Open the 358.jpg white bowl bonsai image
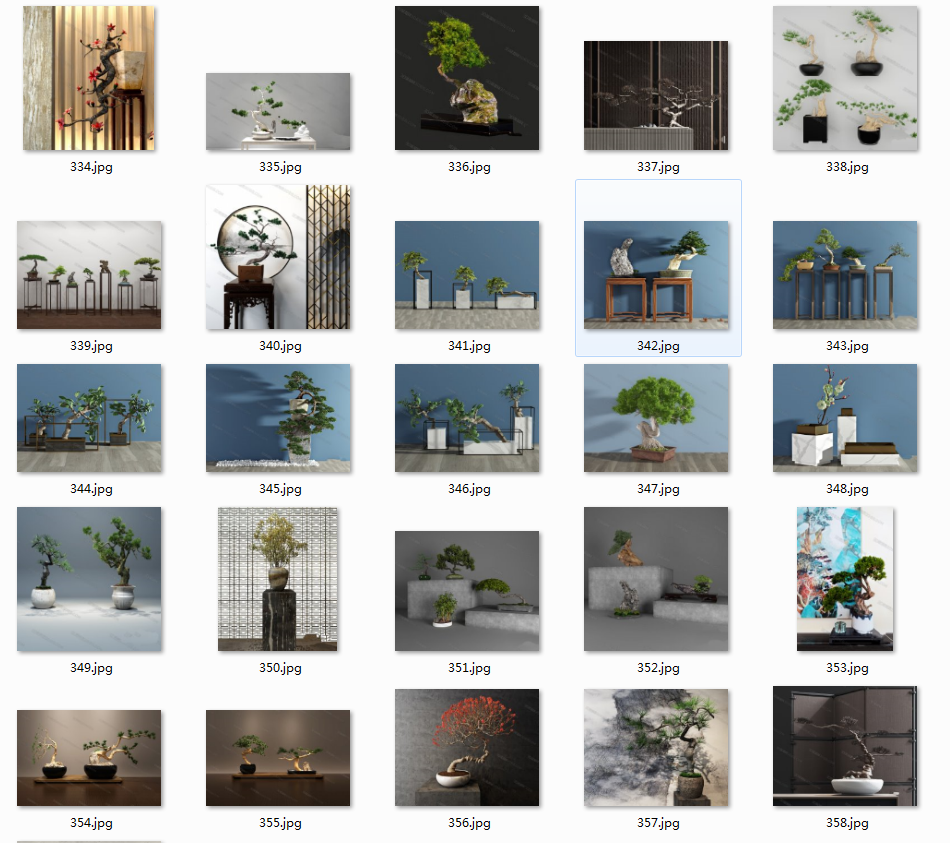This screenshot has height=843, width=950. pyautogui.click(x=845, y=746)
